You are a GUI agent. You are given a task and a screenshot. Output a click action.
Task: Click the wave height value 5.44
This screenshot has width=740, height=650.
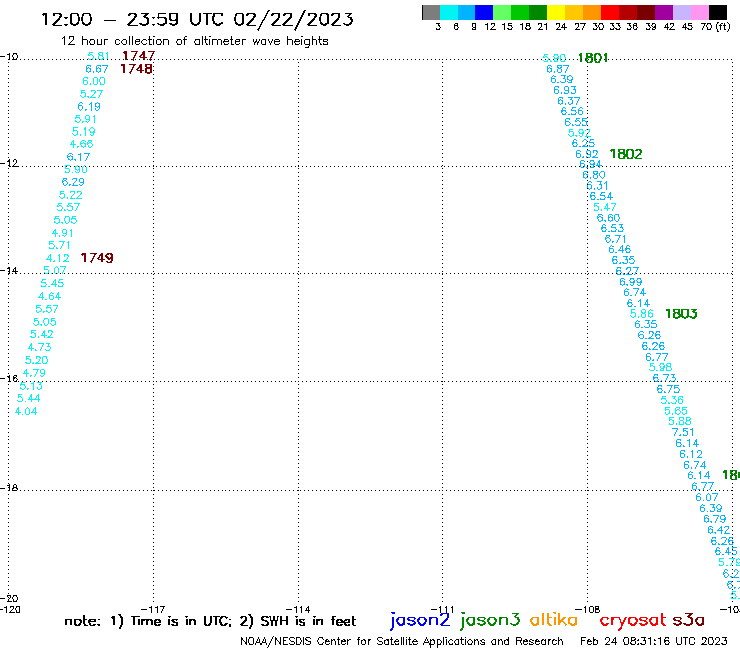pyautogui.click(x=28, y=398)
